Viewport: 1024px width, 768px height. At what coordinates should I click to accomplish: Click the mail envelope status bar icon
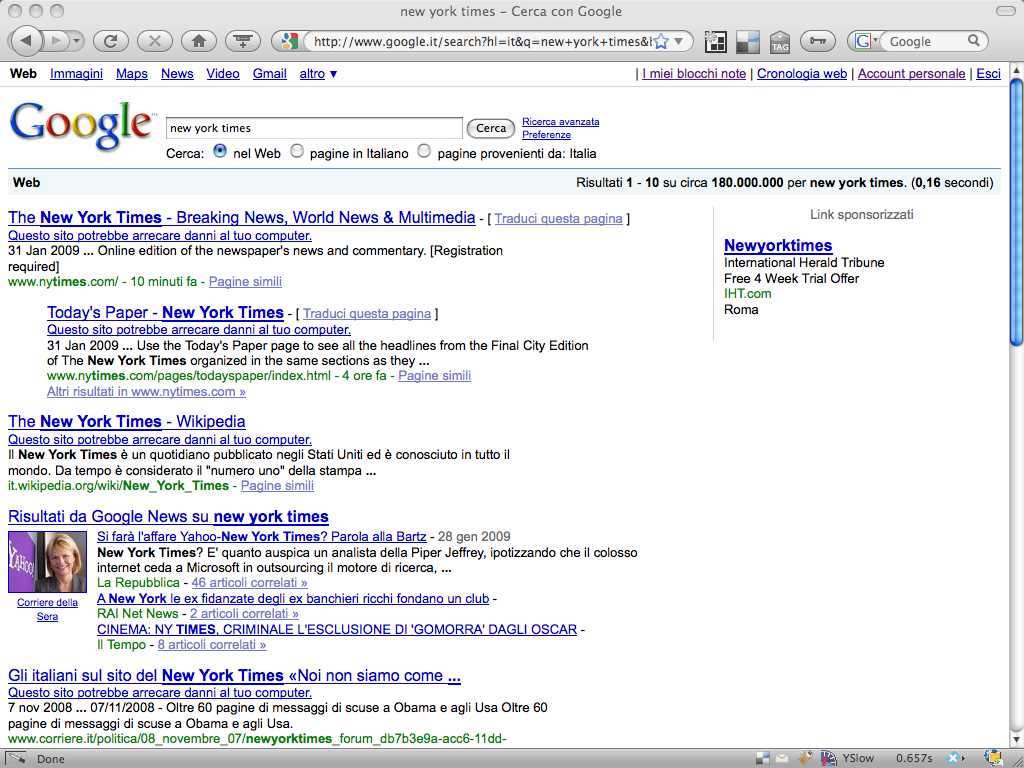pyautogui.click(x=782, y=758)
